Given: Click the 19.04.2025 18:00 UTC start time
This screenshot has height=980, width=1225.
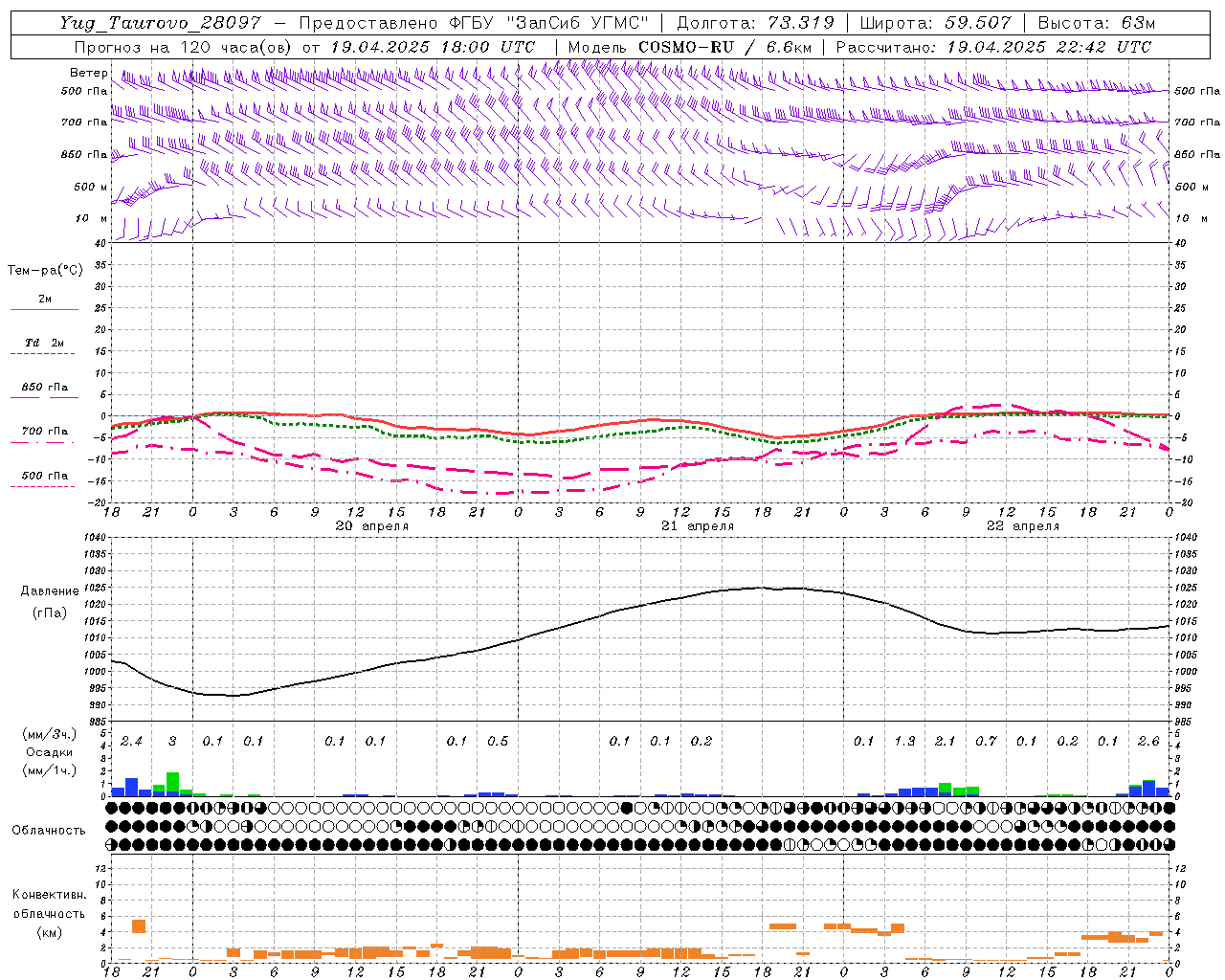Looking at the screenshot, I should tap(433, 47).
